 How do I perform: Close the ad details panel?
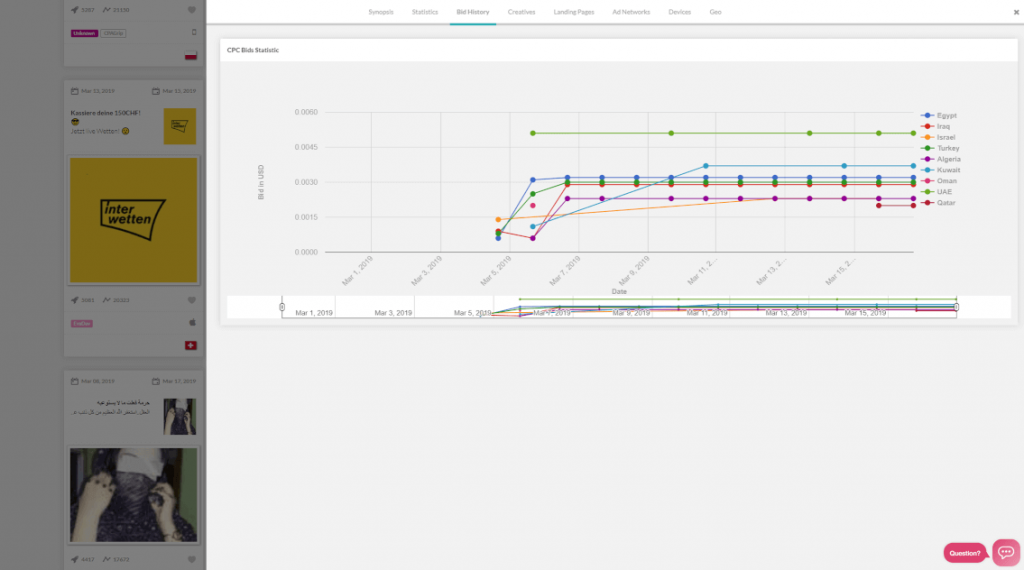pos(1016,12)
